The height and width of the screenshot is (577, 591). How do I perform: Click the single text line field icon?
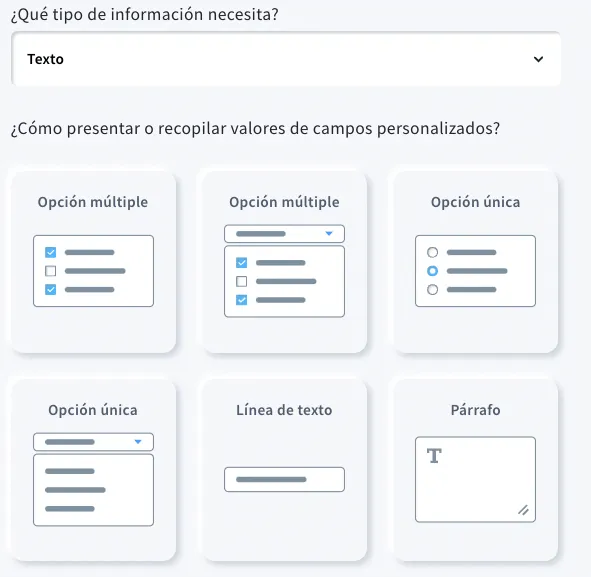(x=284, y=479)
